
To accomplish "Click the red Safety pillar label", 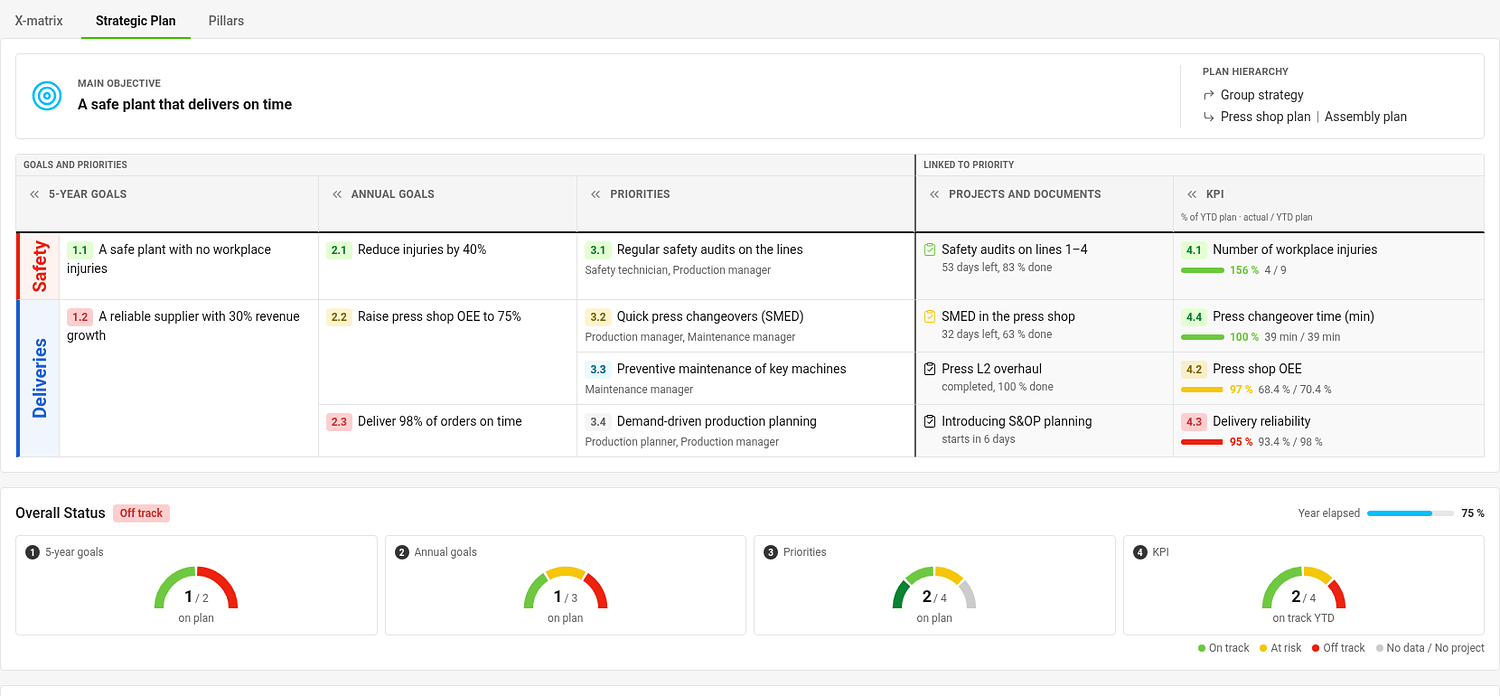I will (40, 267).
